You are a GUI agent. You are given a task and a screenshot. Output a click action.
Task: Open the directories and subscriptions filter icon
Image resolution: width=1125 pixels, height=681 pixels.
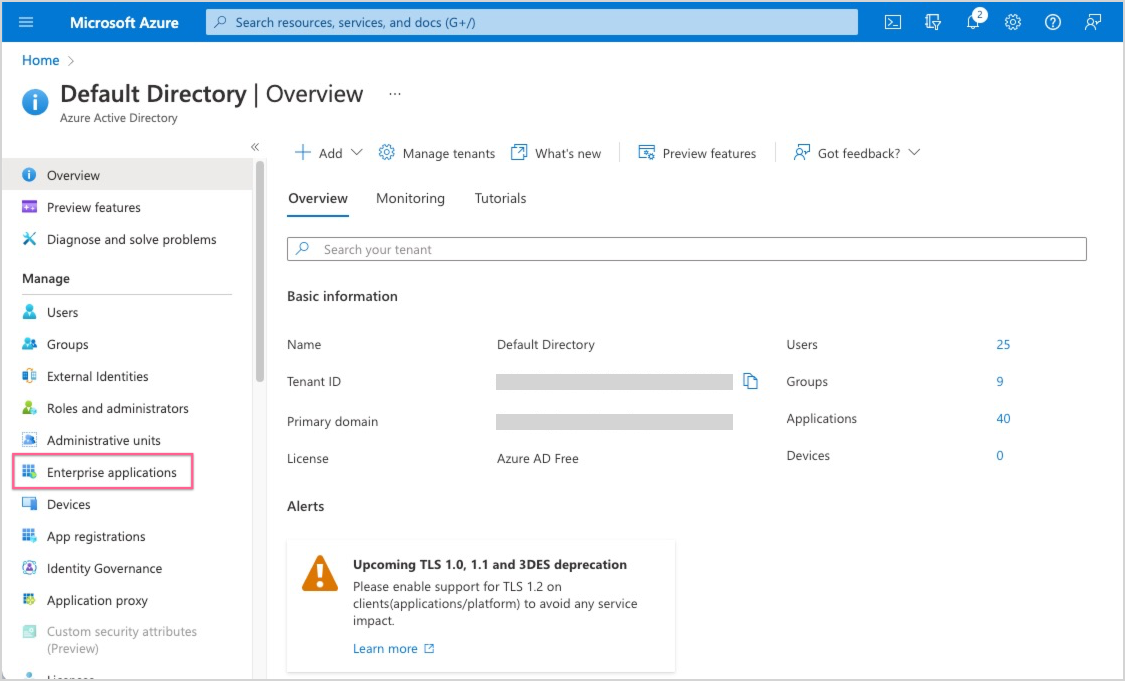933,22
